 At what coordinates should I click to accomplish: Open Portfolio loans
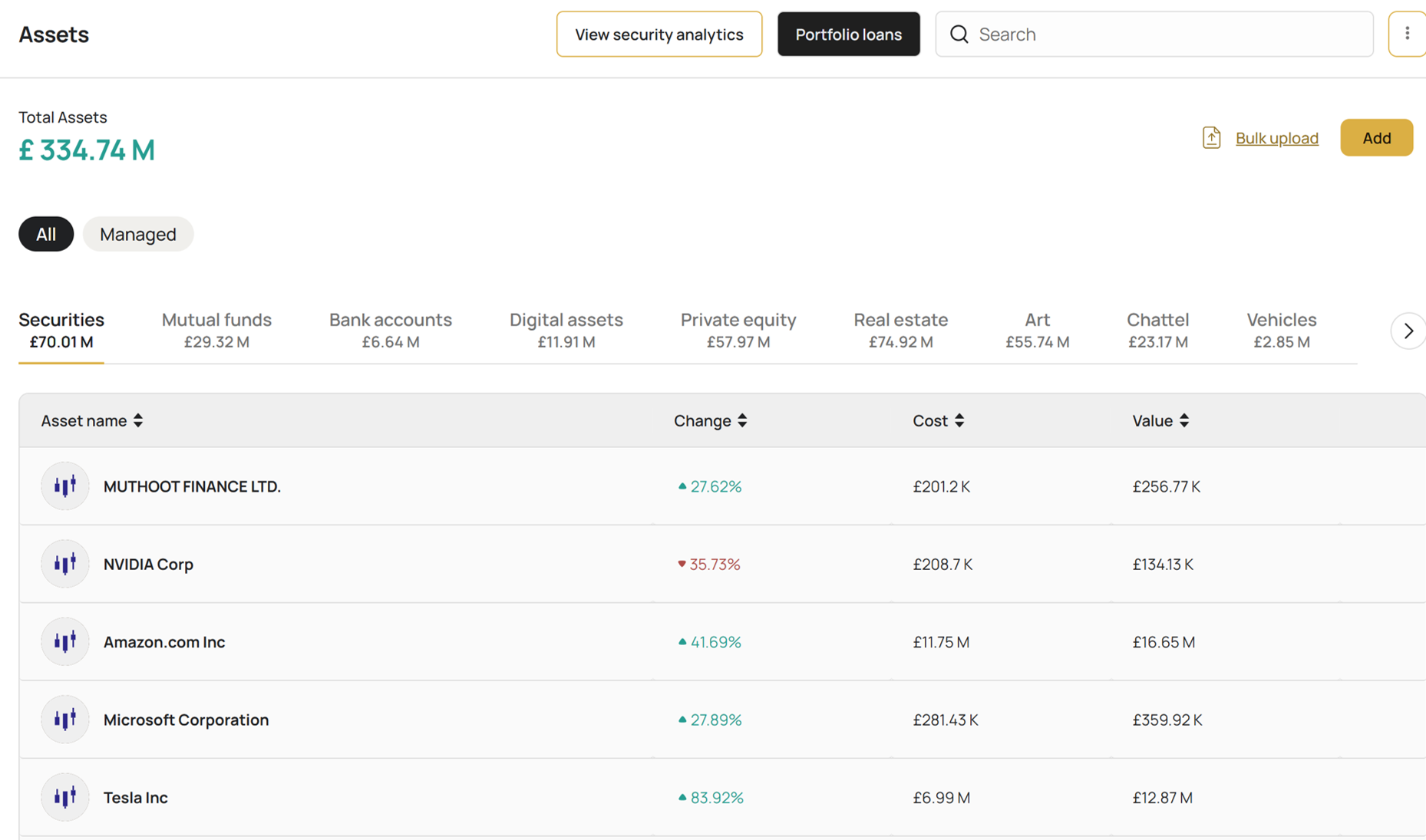point(849,34)
